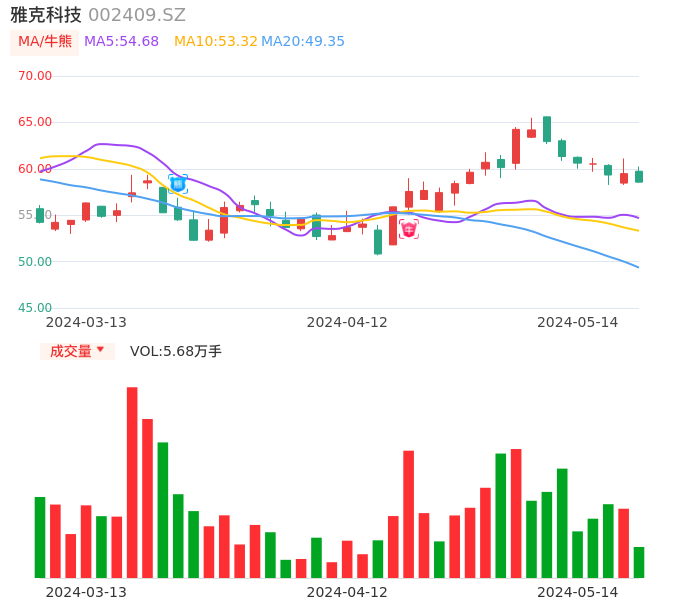The height and width of the screenshot is (606, 686).
Task: Click the stock code 002409.SZ
Action: [x=137, y=15]
